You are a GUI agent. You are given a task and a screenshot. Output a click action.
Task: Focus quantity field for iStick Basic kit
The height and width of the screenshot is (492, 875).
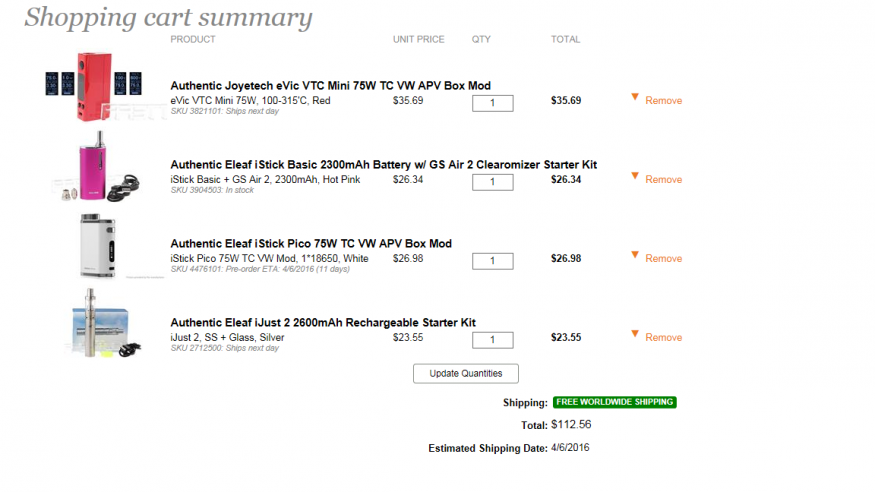coord(492,182)
